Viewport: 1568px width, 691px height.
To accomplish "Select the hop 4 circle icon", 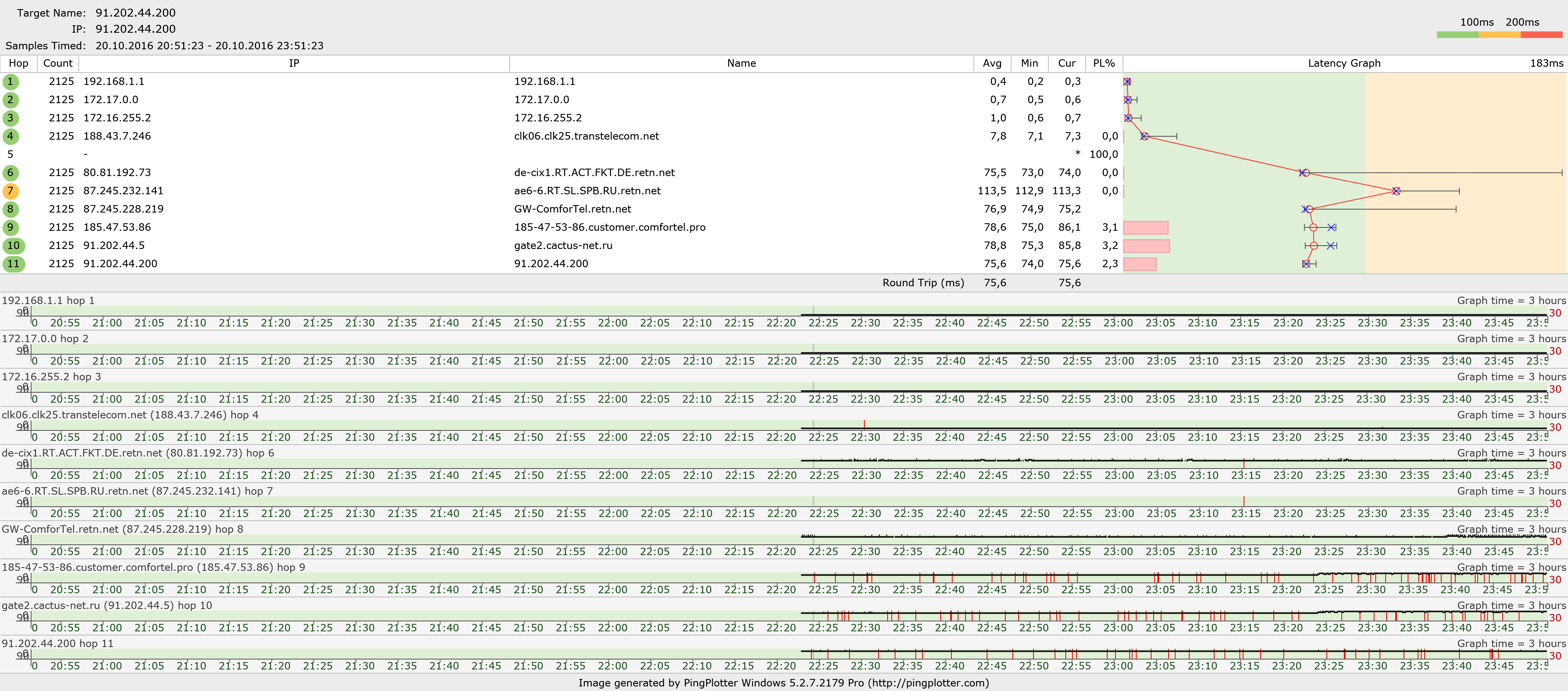I will [x=10, y=136].
